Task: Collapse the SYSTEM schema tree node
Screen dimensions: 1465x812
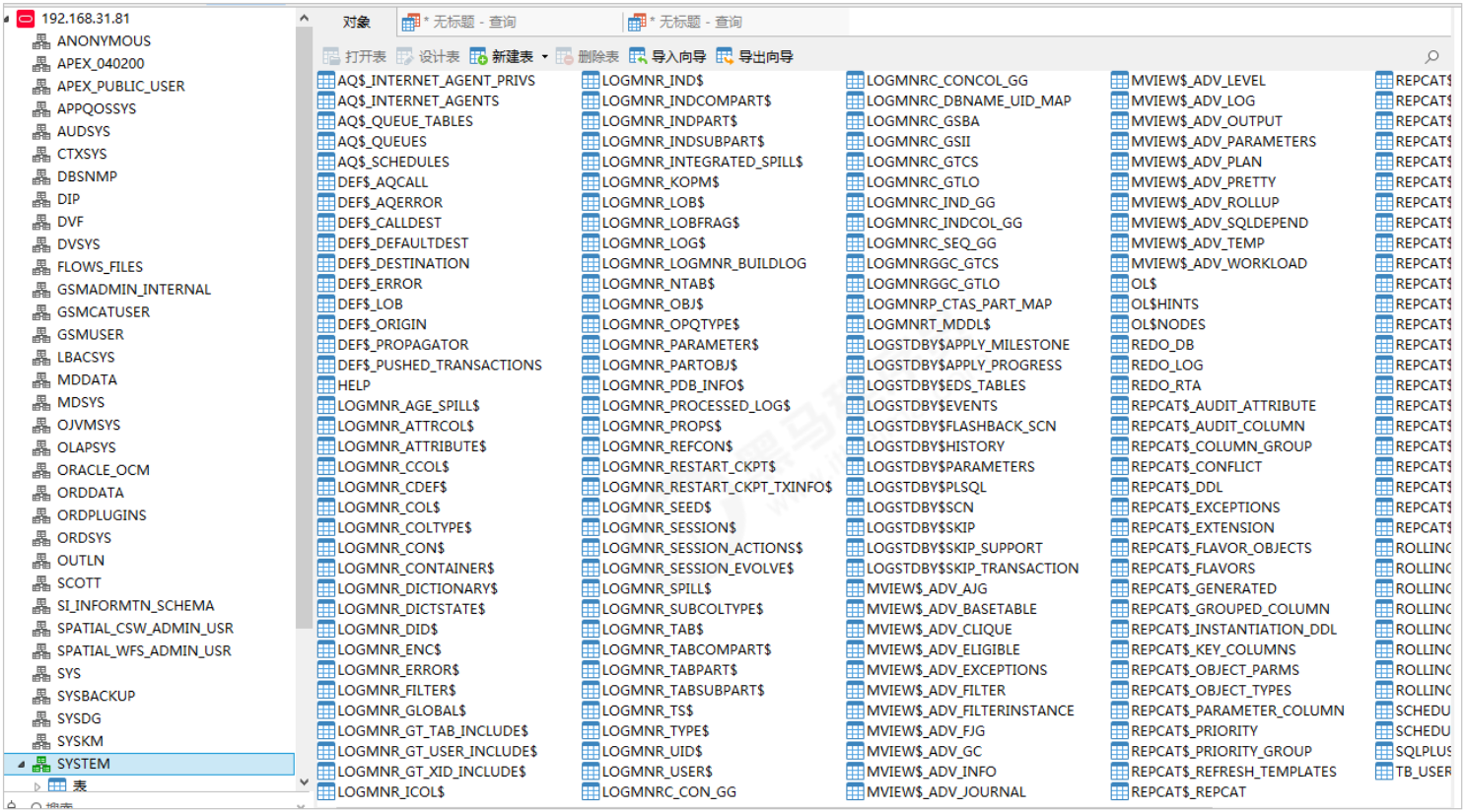Action: (x=21, y=765)
